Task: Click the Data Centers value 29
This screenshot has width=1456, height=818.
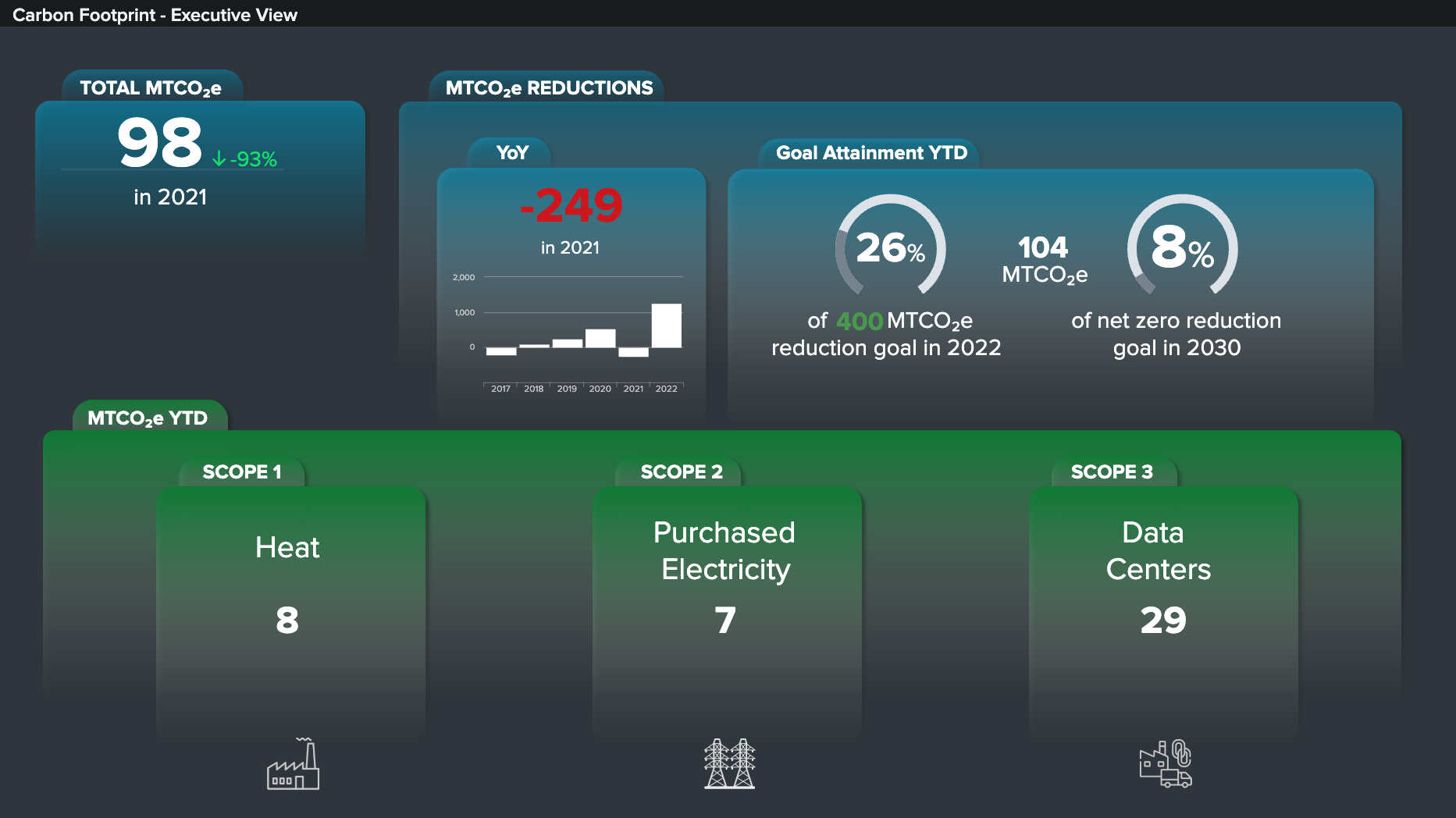Action: point(1163,621)
